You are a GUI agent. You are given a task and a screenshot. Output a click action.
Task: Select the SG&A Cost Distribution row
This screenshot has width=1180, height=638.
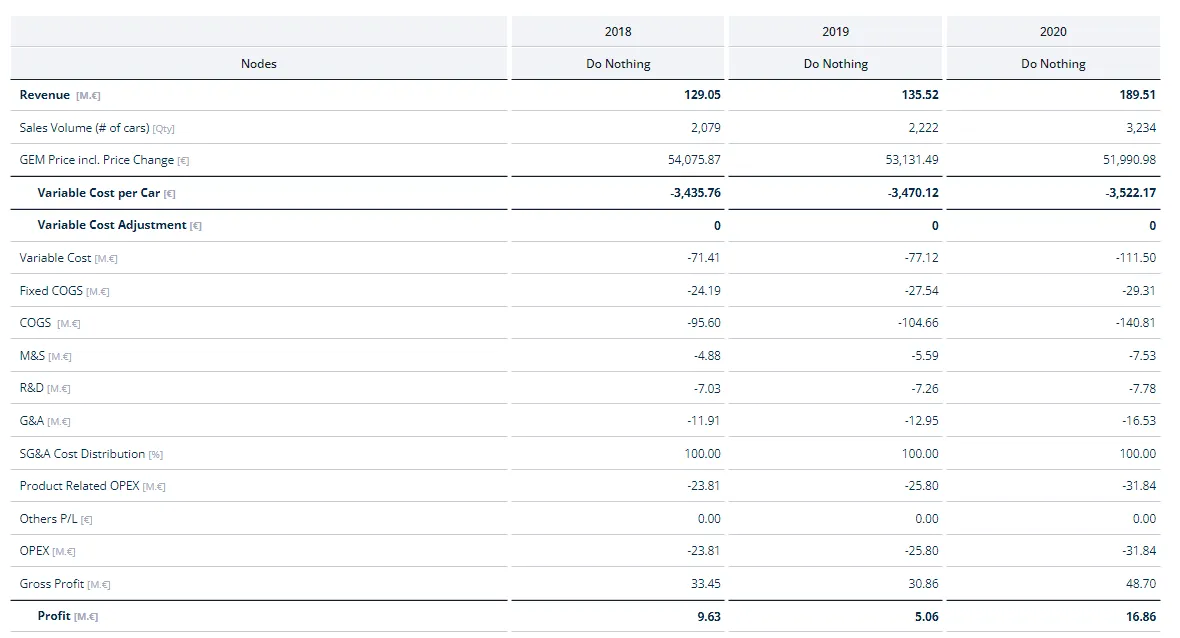point(585,454)
